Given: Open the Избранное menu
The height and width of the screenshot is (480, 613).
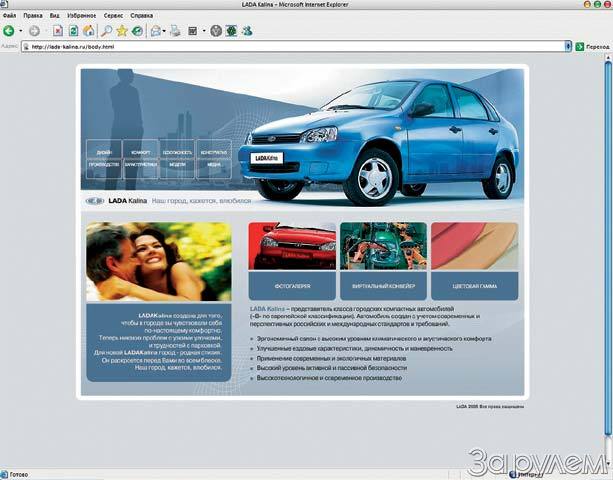Looking at the screenshot, I should pos(81,16).
